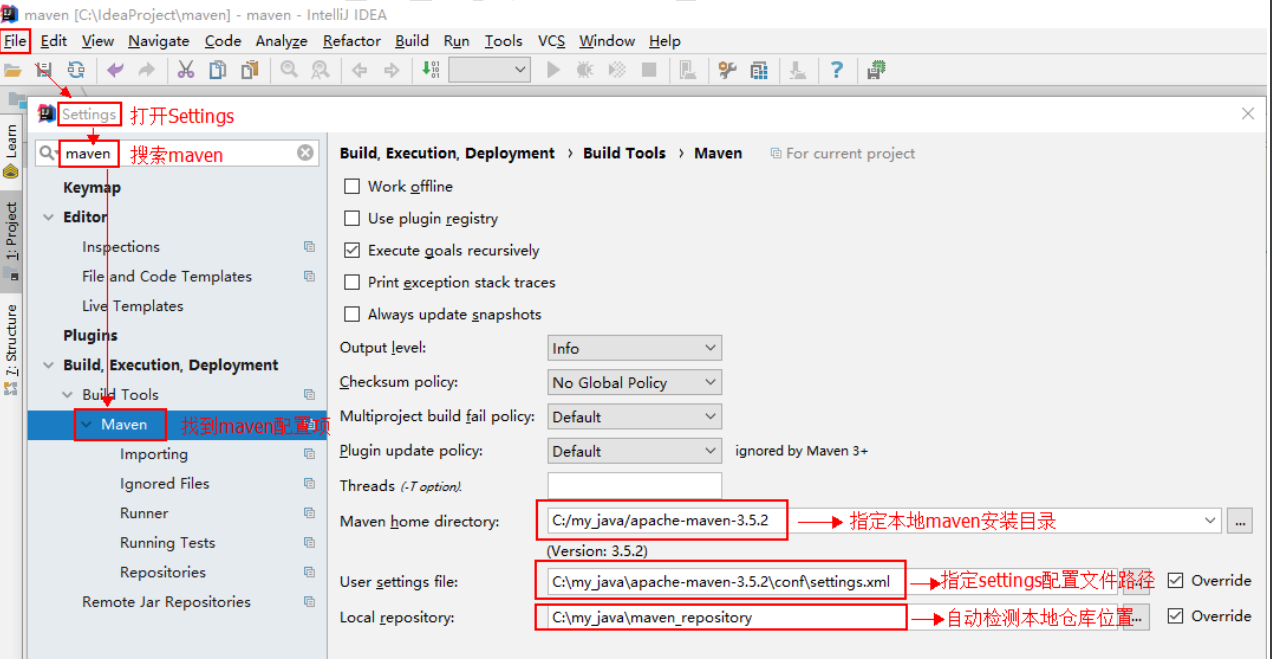The height and width of the screenshot is (659, 1272).
Task: Click the Open folder toolbar icon
Action: (12, 70)
